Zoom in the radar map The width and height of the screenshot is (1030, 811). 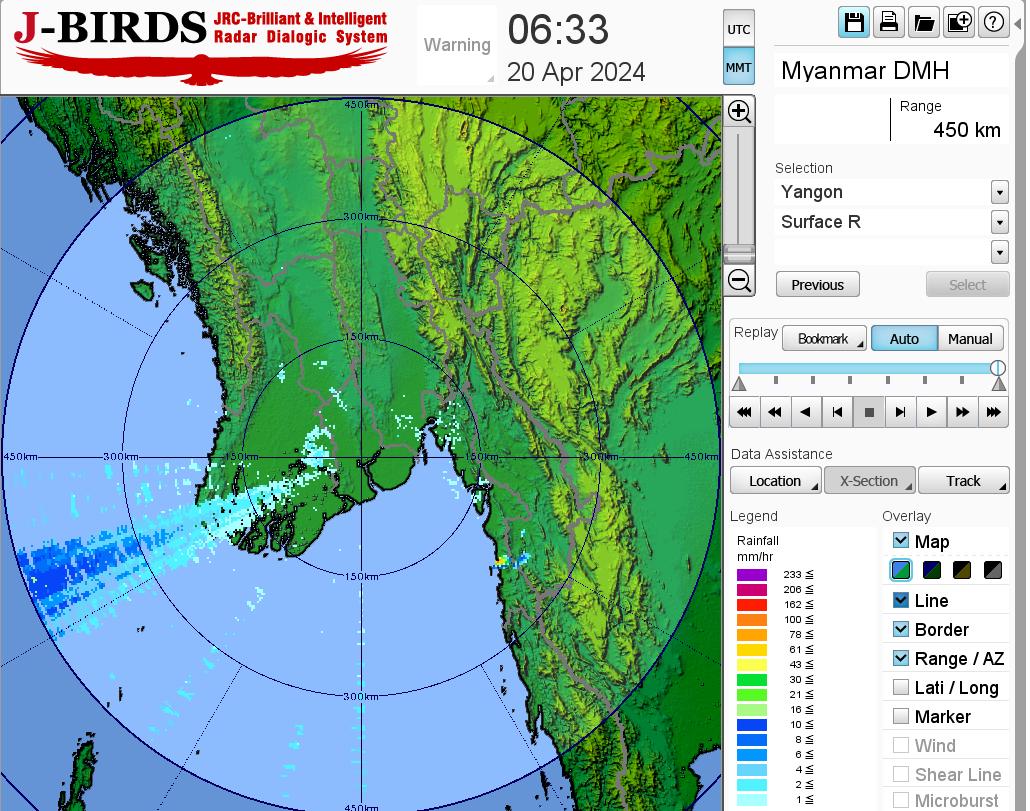click(x=740, y=111)
